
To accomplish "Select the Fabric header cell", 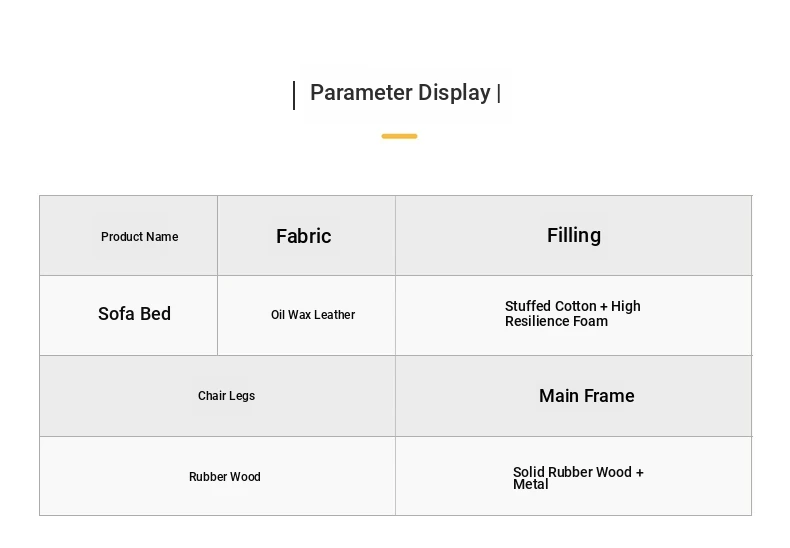I will click(x=306, y=236).
